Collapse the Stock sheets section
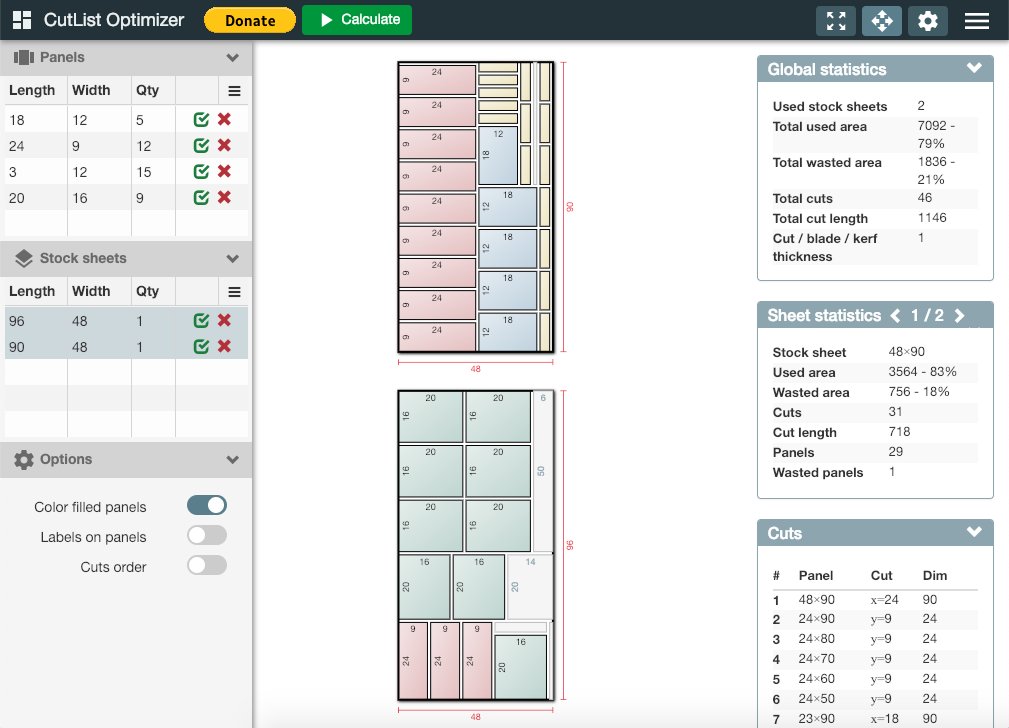The height and width of the screenshot is (728, 1009). coord(233,258)
